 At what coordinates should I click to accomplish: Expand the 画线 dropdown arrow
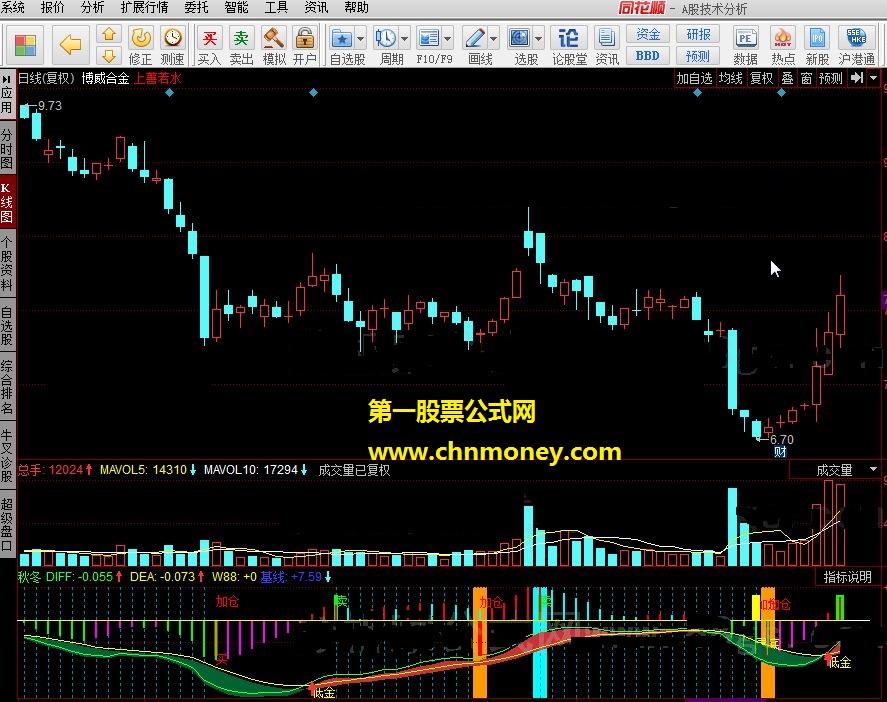[494, 39]
